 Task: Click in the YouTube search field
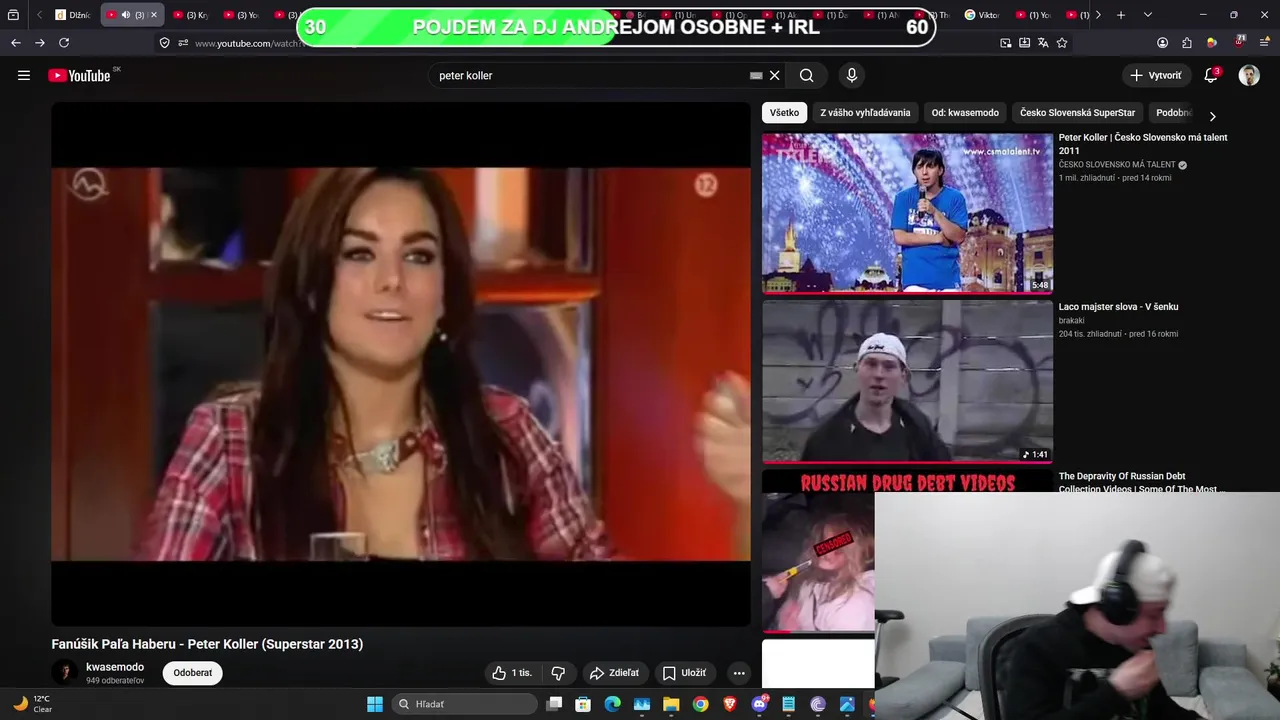(590, 75)
